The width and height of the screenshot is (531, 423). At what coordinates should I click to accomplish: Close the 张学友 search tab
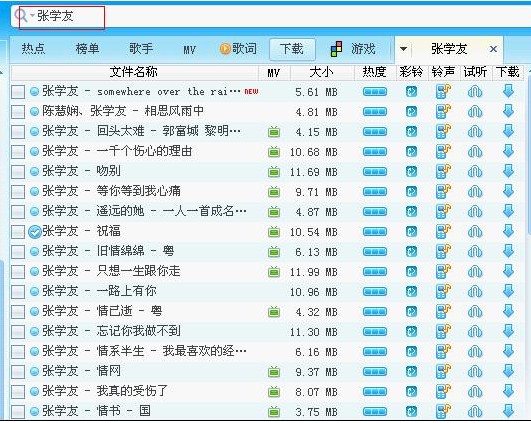pyautogui.click(x=493, y=49)
